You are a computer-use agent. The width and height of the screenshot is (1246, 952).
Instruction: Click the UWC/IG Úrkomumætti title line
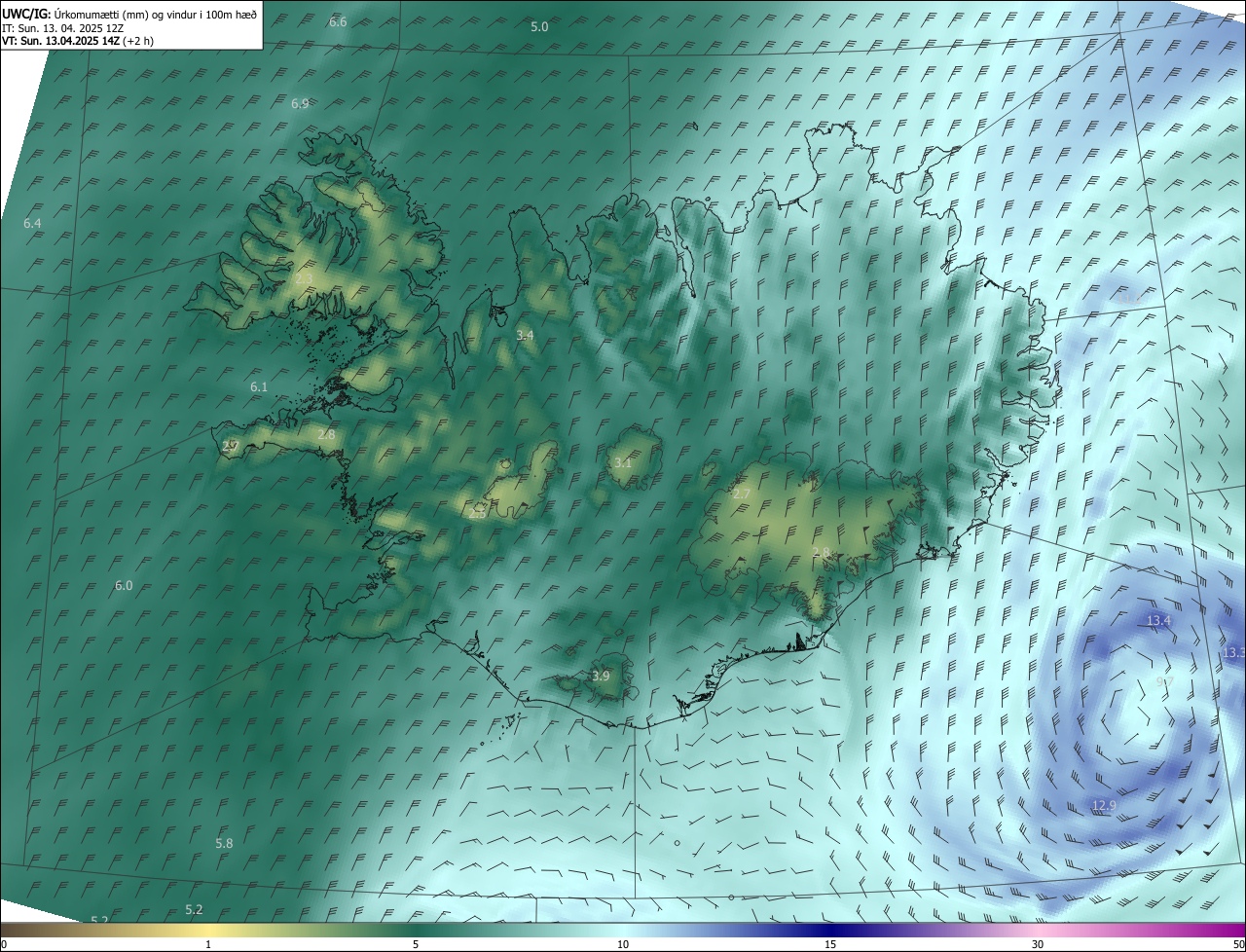click(129, 14)
